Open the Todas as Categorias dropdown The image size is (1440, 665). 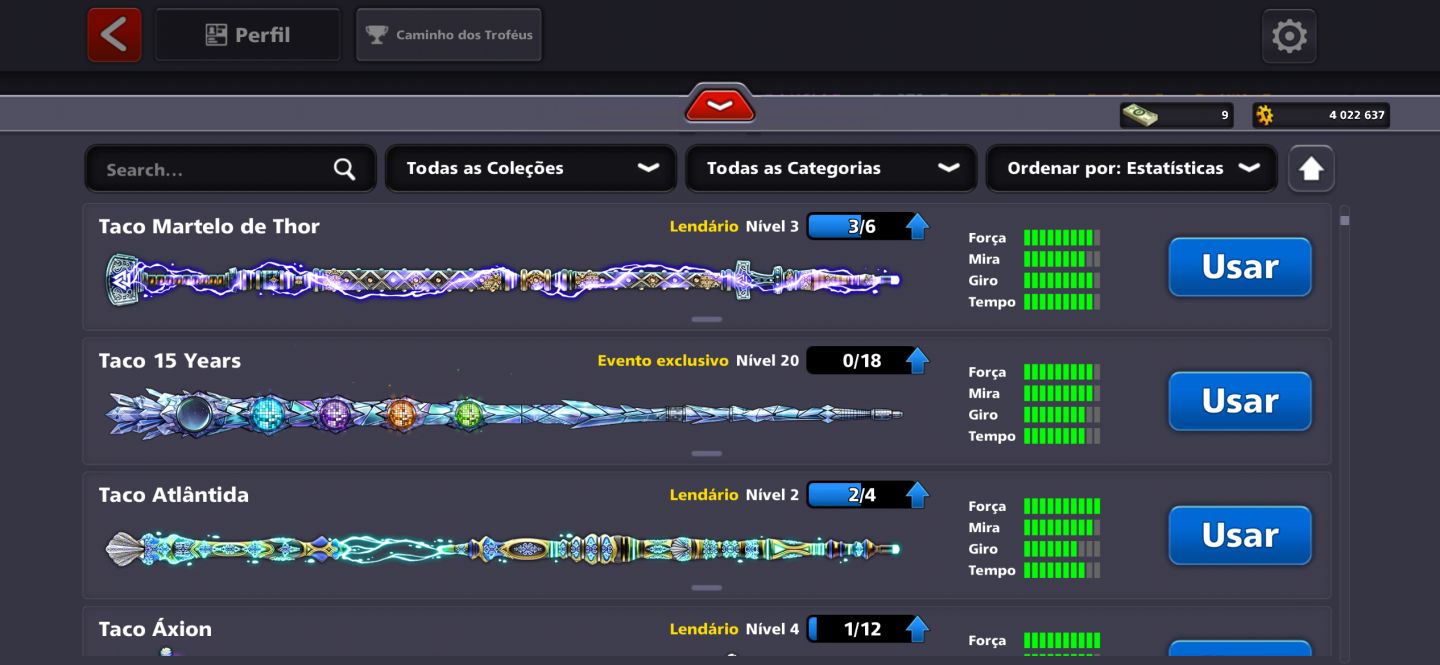[x=831, y=168]
